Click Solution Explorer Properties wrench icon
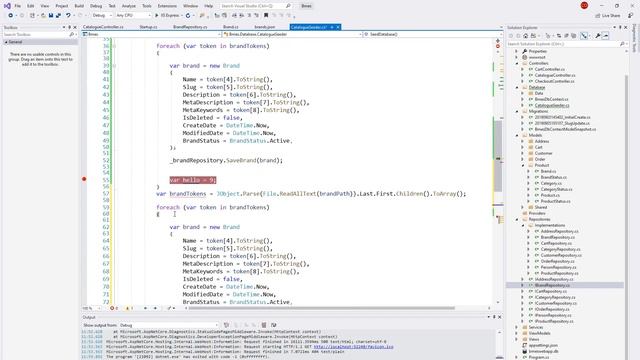Screen dimensions: 640x360 coord(598,36)
